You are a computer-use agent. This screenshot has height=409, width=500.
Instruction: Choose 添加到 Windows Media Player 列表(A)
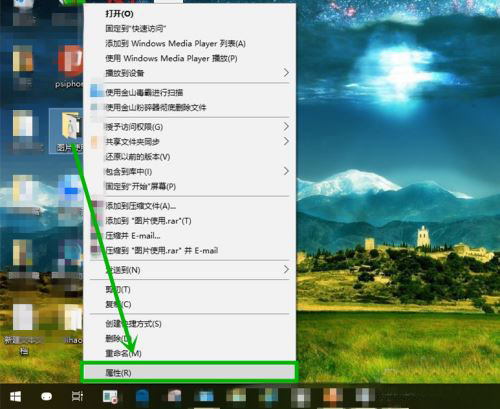(x=175, y=43)
